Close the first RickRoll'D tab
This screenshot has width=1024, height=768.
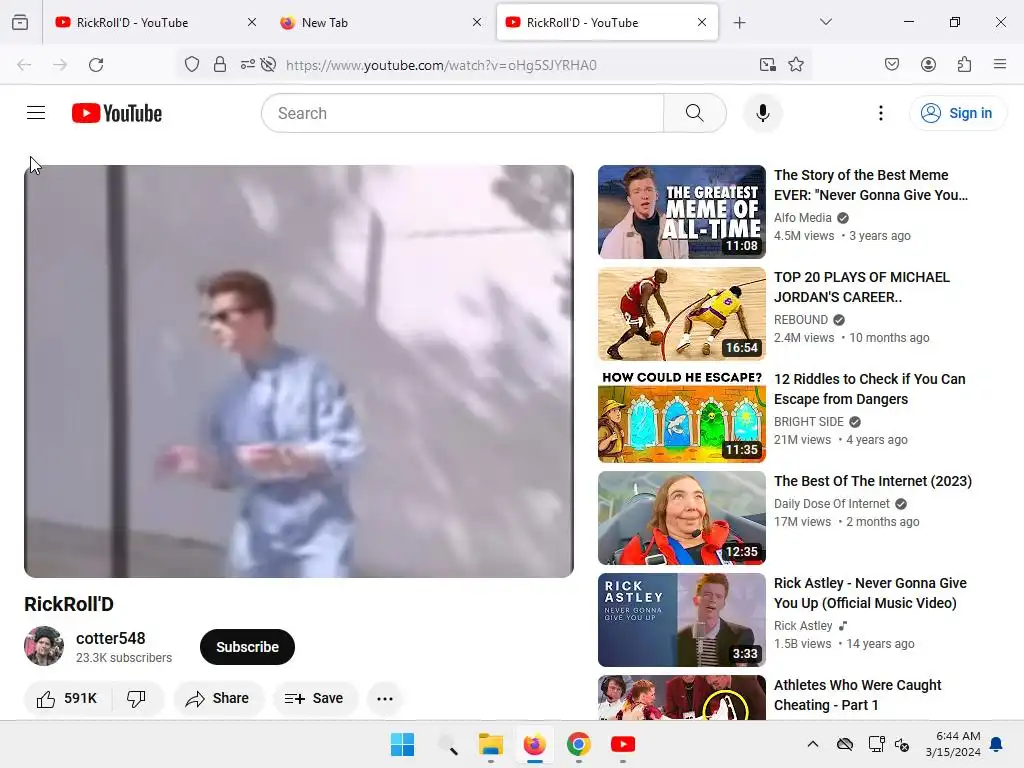[252, 23]
